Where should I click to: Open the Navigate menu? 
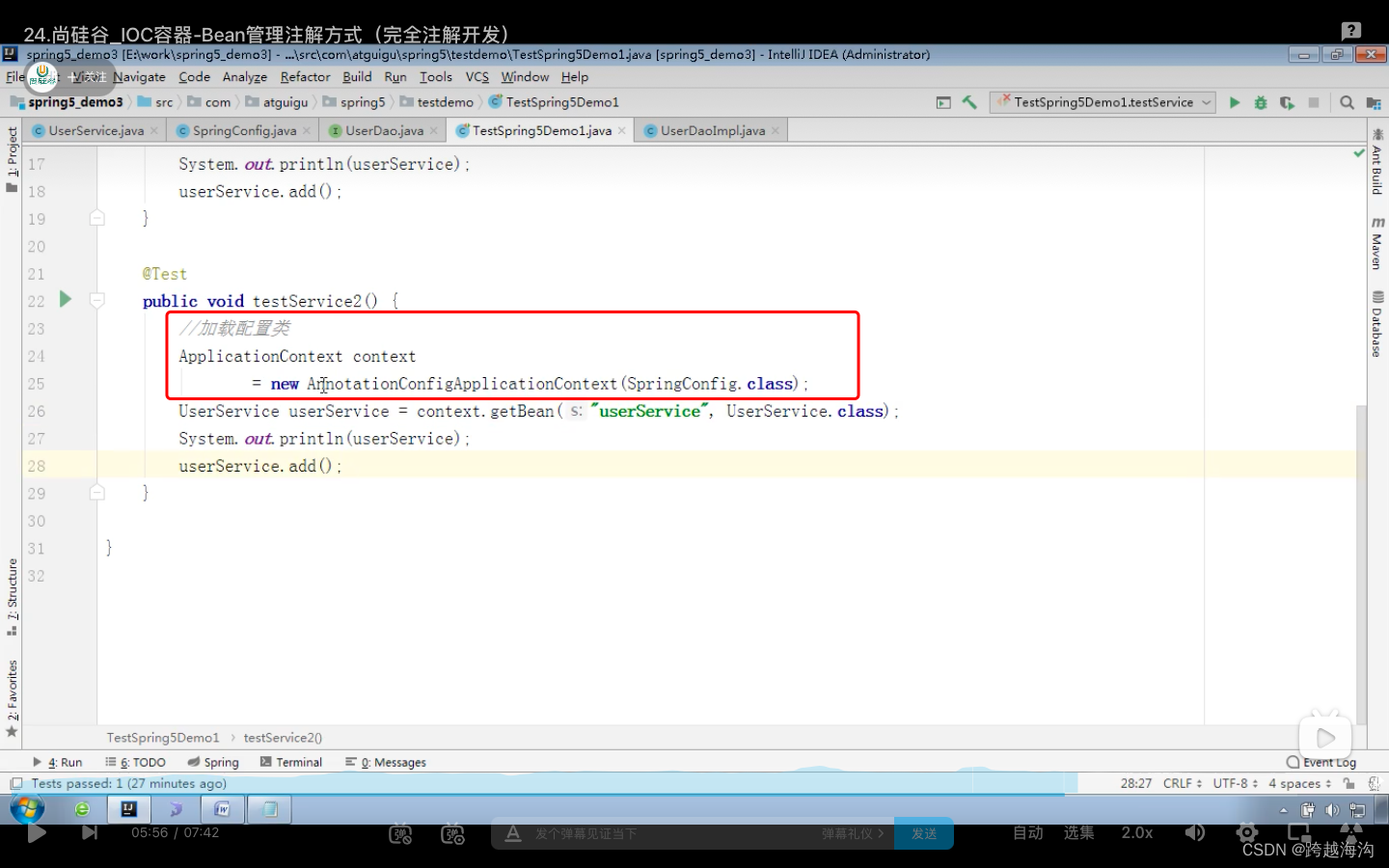[x=139, y=77]
